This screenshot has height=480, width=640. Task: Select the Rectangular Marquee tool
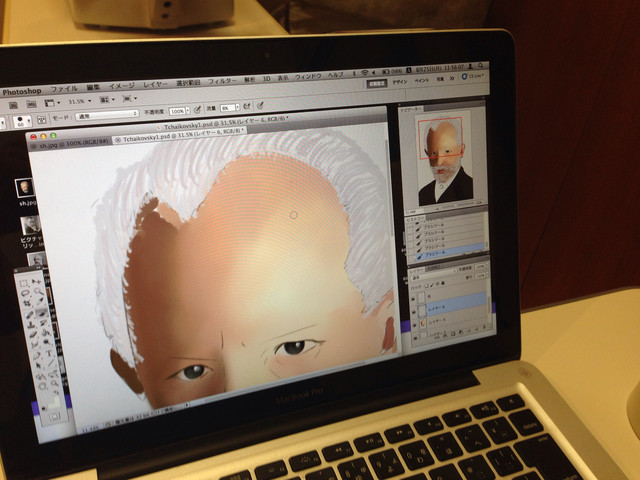[24, 283]
